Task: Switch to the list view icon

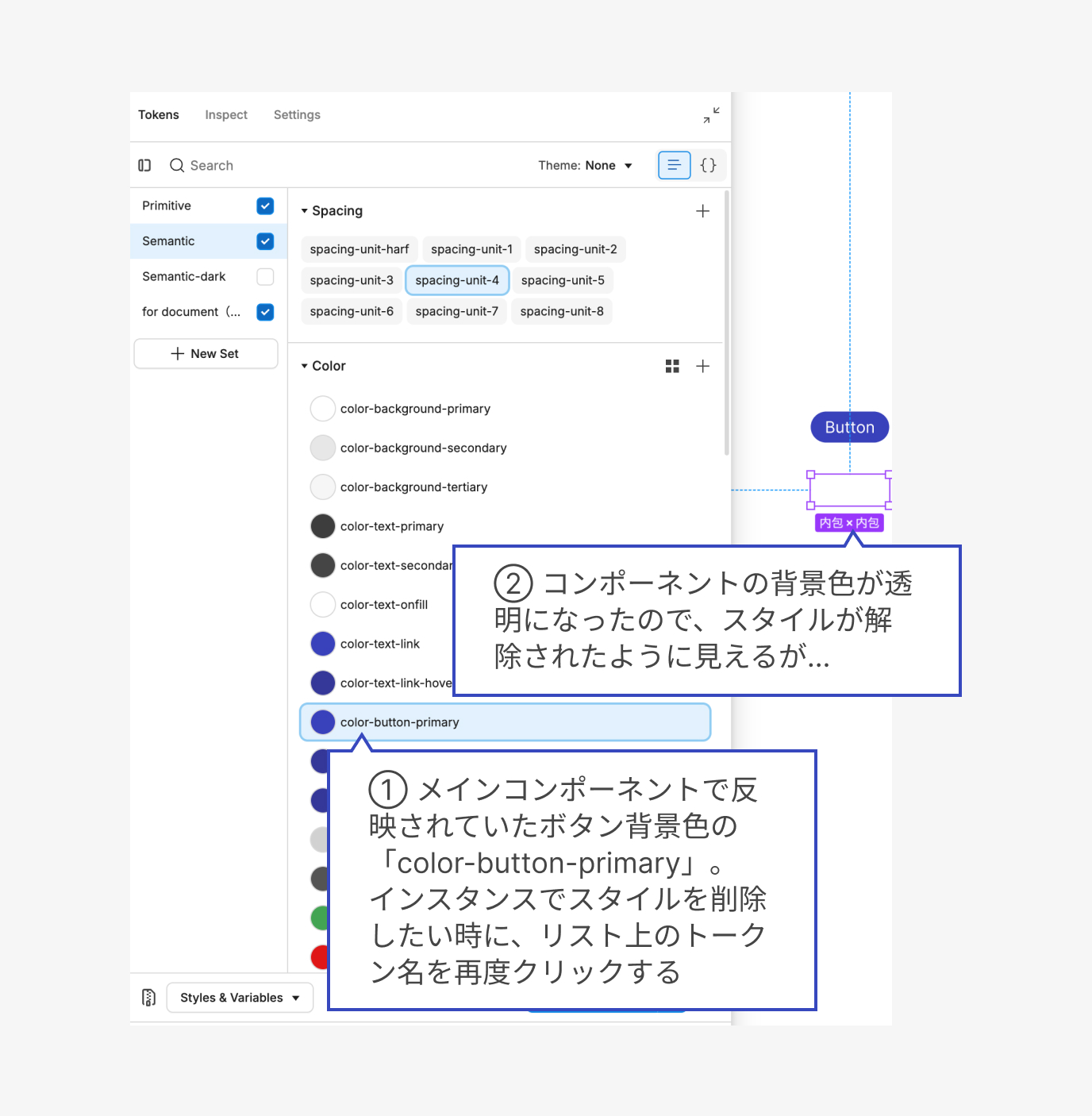Action: (674, 165)
